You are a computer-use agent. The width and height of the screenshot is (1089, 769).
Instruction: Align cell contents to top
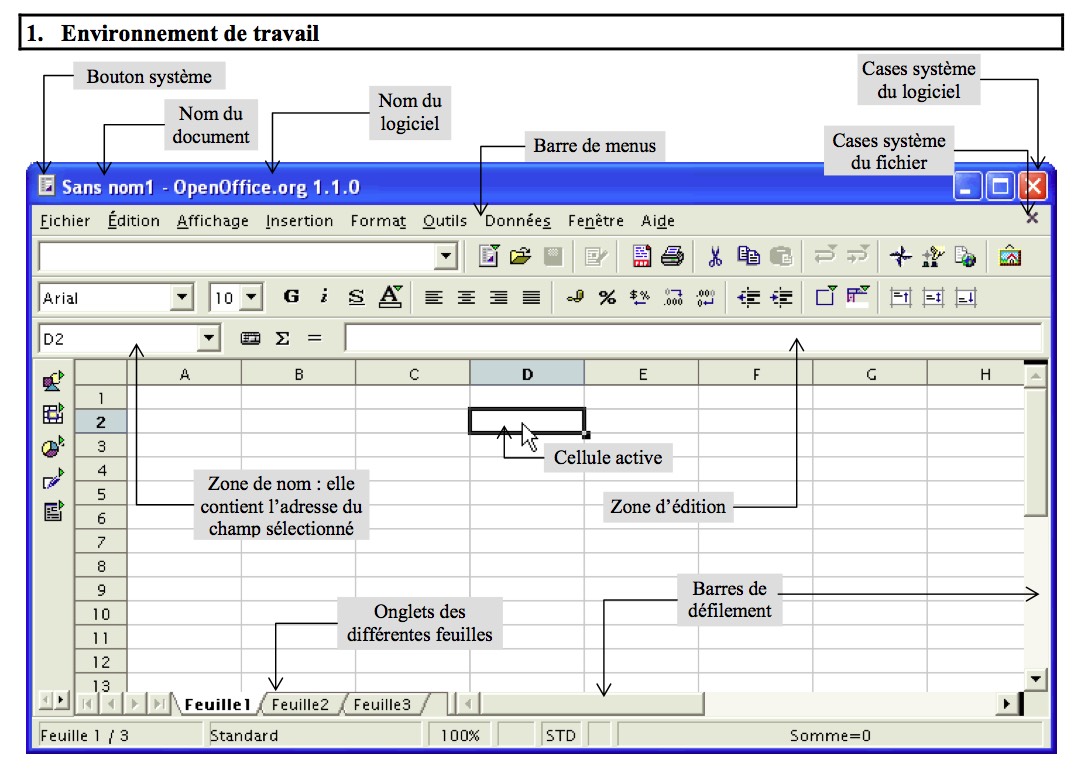901,298
